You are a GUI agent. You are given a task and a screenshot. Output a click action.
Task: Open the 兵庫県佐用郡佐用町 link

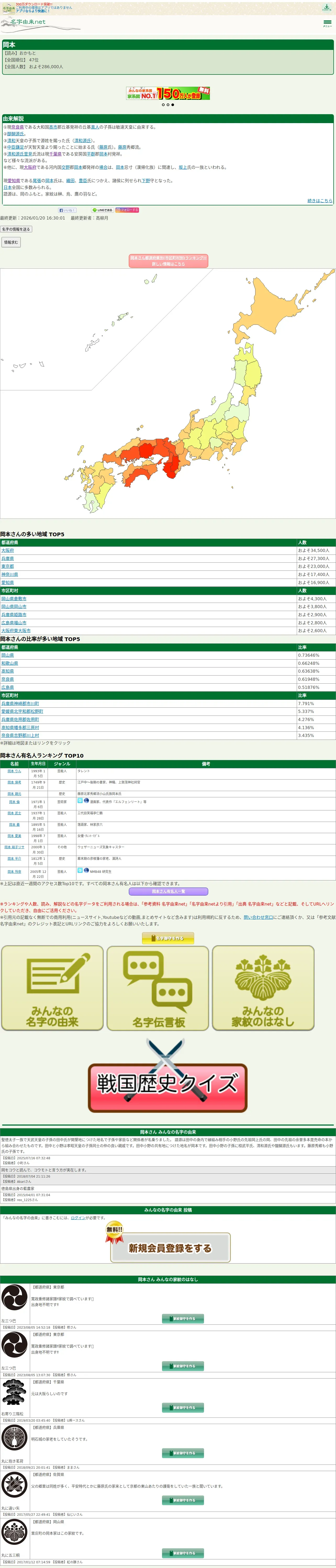click(20, 719)
